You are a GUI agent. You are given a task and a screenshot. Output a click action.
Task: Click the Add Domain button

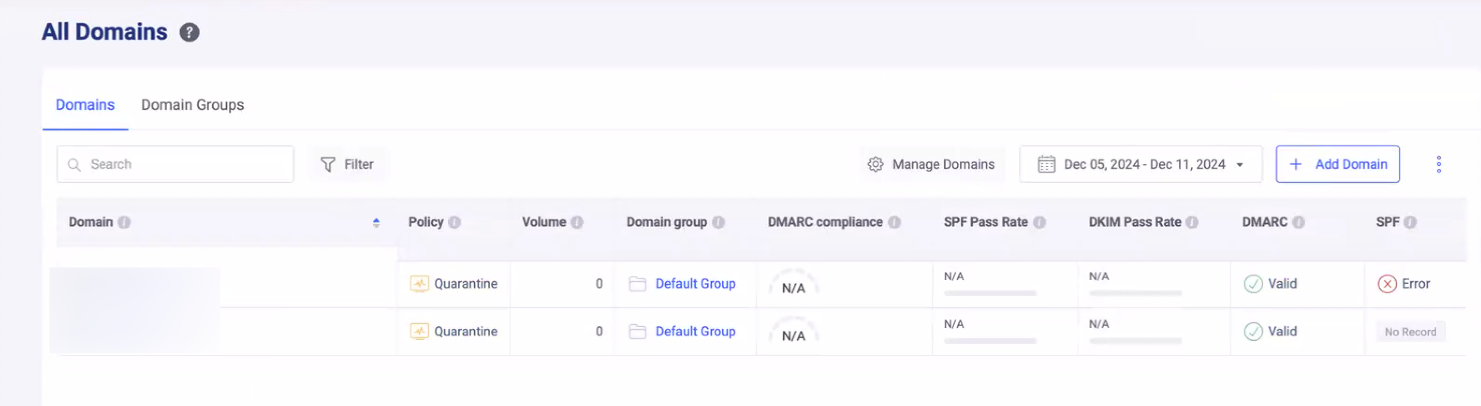pyautogui.click(x=1337, y=164)
